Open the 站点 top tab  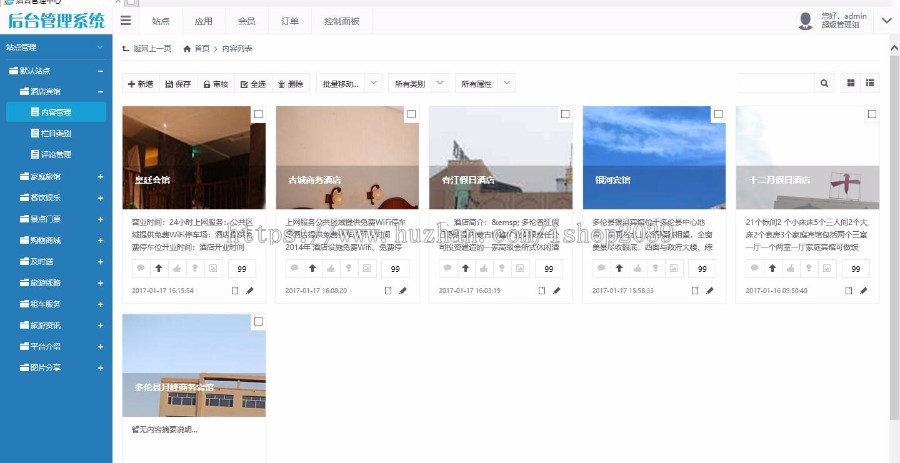pos(161,21)
